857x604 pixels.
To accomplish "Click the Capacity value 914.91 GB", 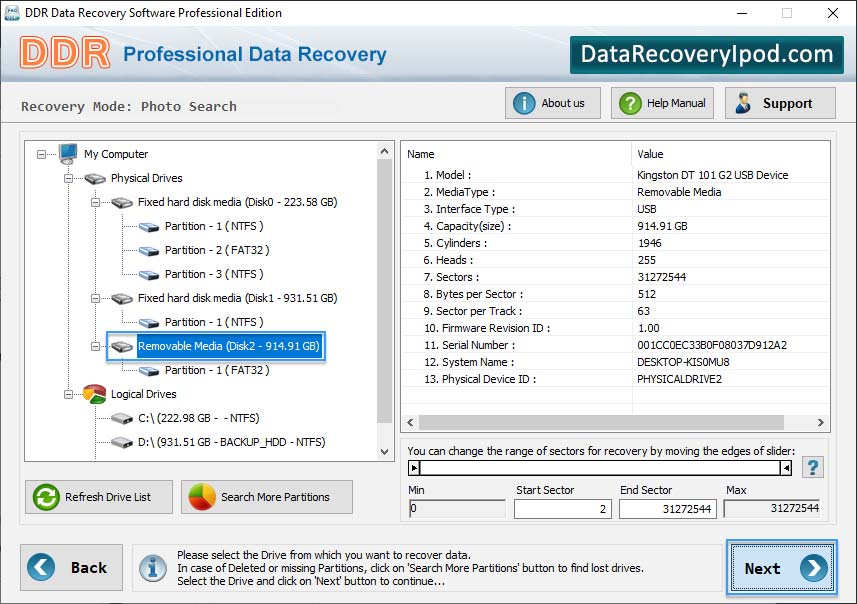I will point(662,226).
